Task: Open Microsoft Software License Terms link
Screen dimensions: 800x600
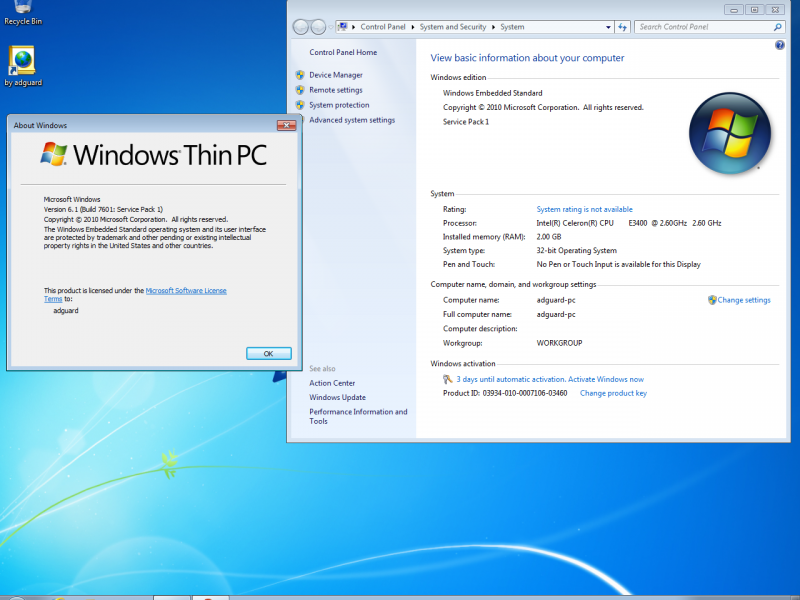Action: click(x=186, y=290)
